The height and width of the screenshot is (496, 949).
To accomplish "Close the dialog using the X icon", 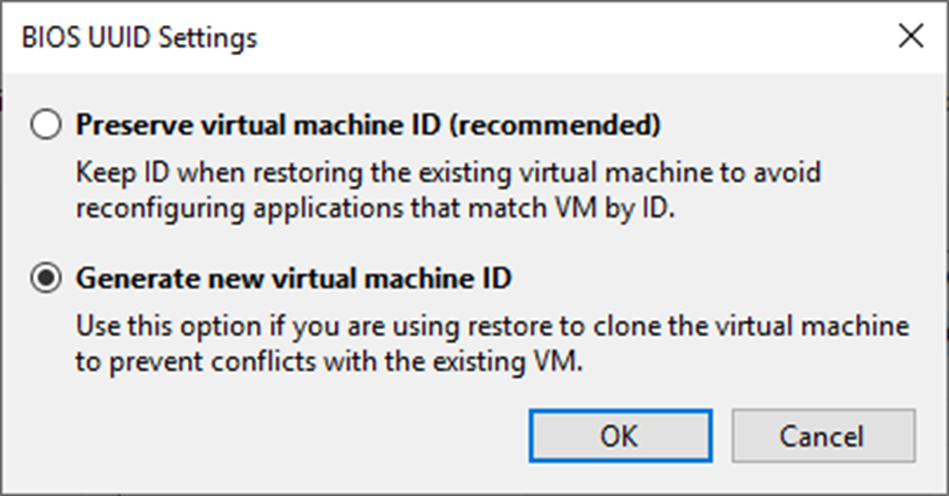I will (x=910, y=37).
